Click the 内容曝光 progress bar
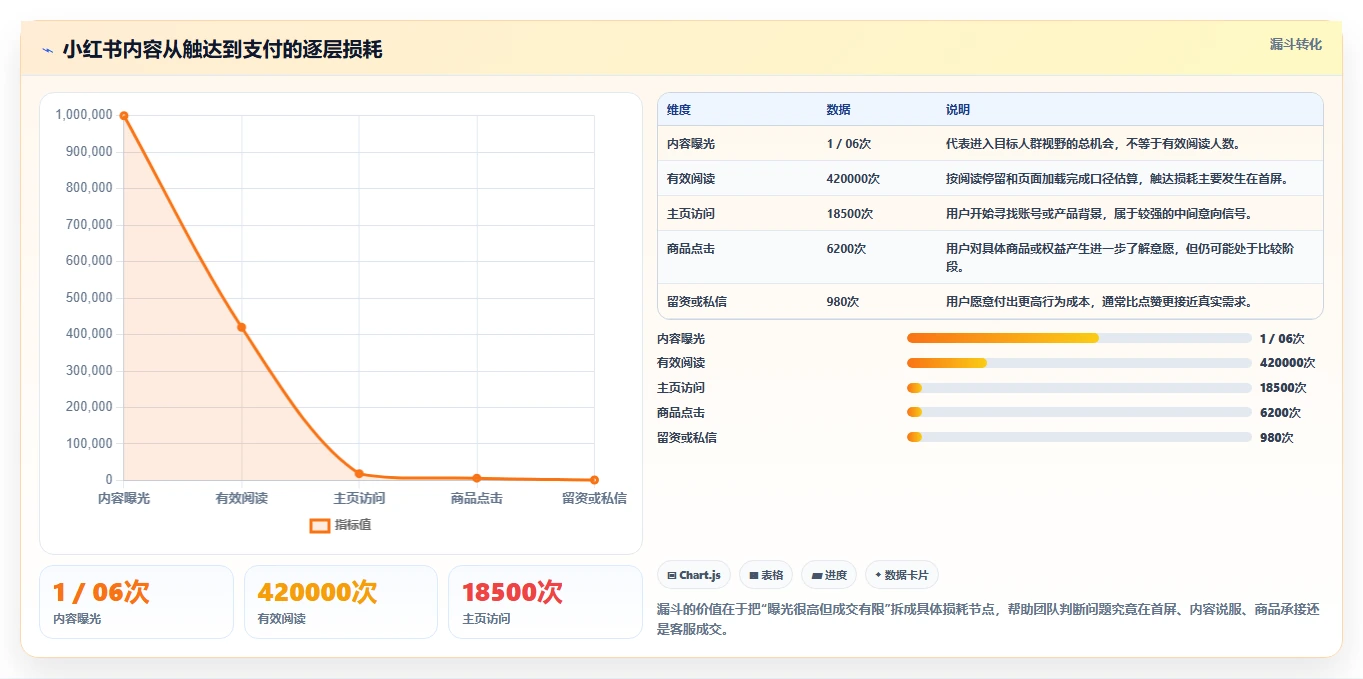The width and height of the screenshot is (1363, 679). [1079, 338]
